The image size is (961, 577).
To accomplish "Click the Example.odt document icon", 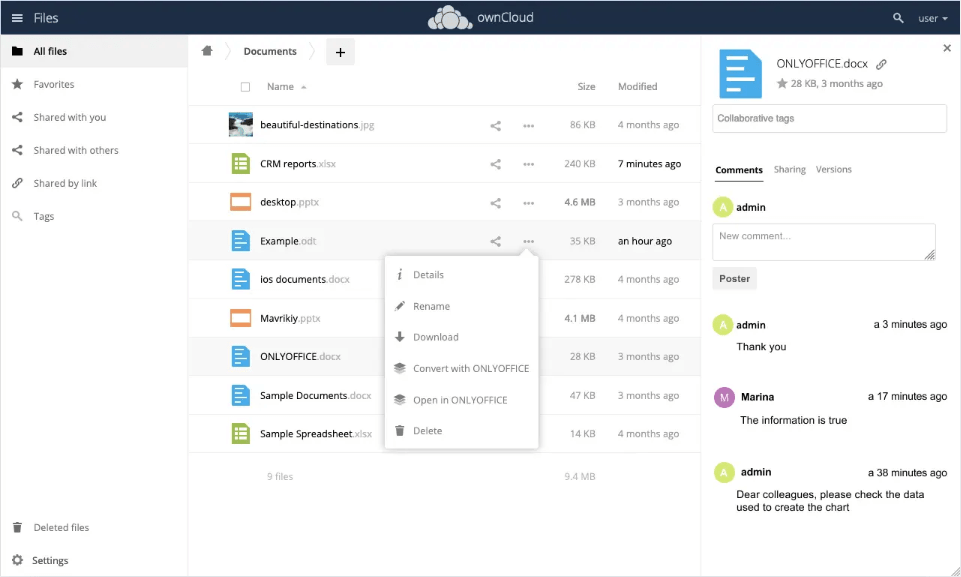I will coord(240,241).
